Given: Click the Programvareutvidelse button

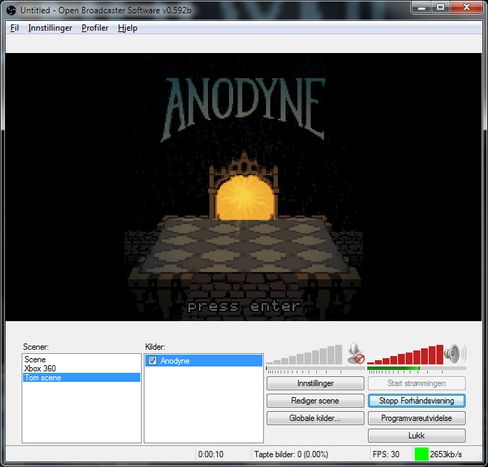Looking at the screenshot, I should click(417, 418).
